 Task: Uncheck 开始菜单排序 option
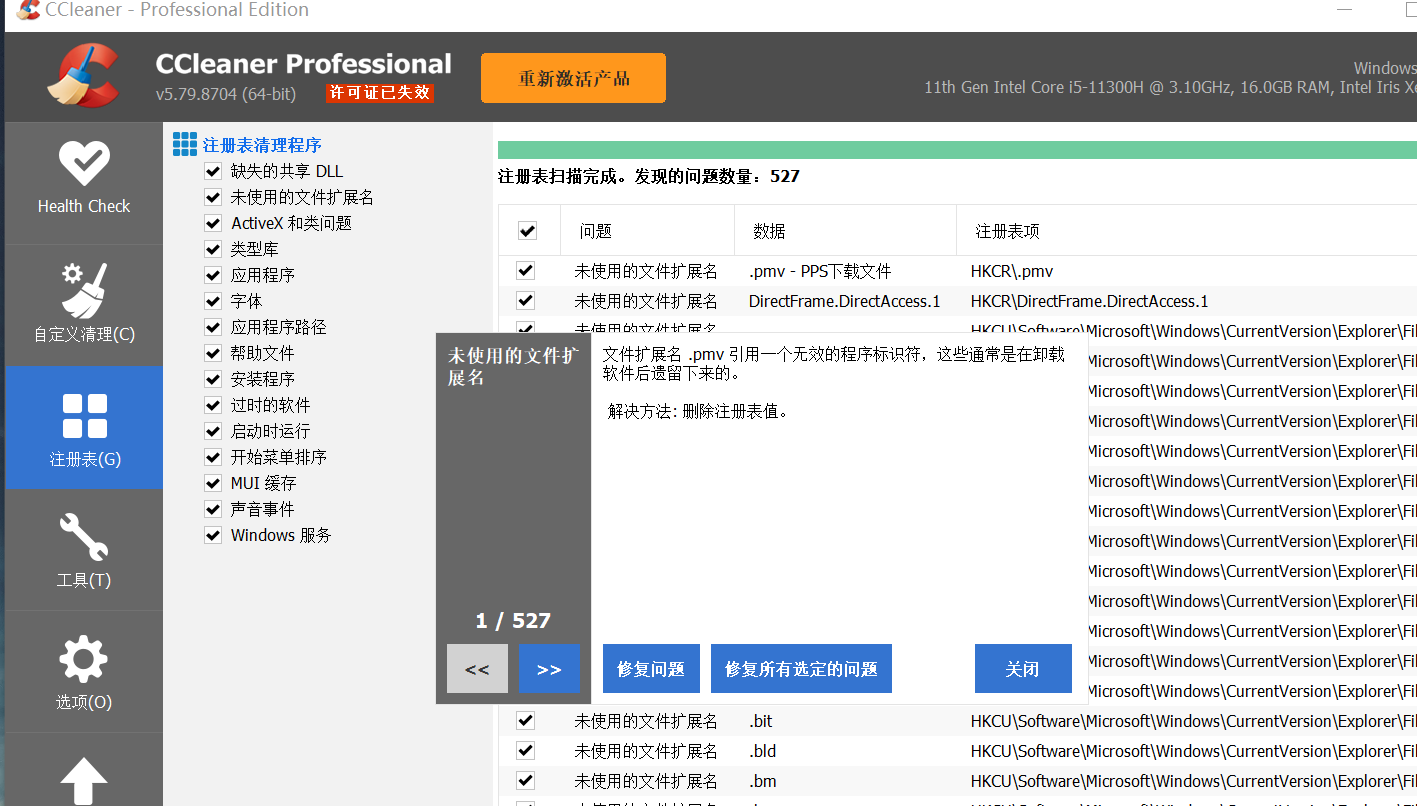tap(213, 457)
